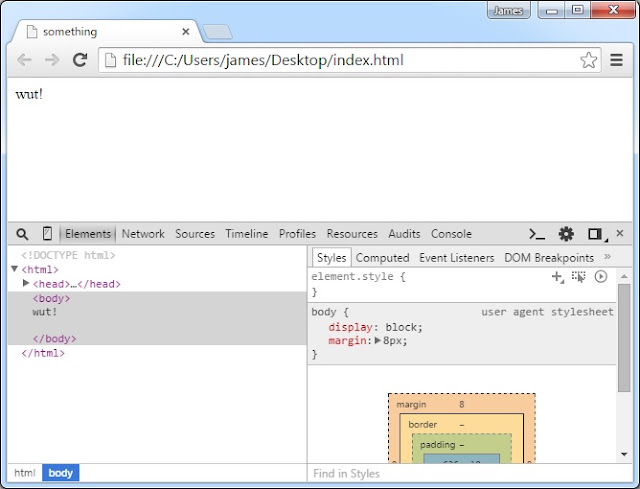This screenshot has height=489, width=640.
Task: Select the opening <body> tag
Action: tap(51, 298)
